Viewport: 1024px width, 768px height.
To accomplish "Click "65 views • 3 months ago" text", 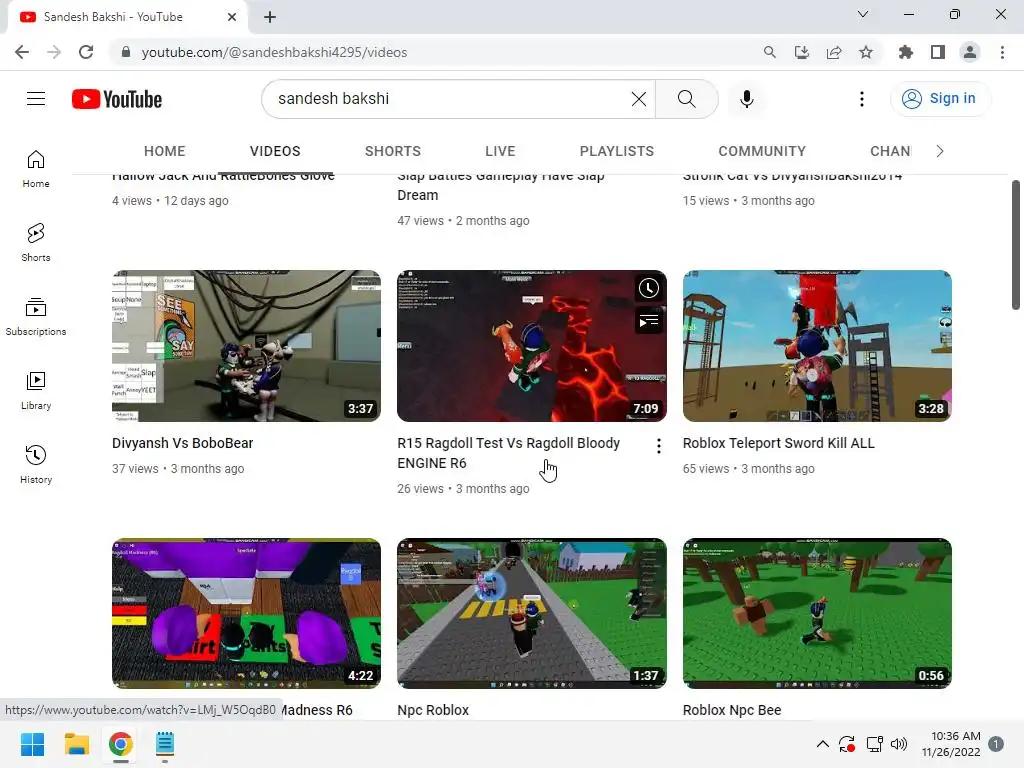I will (x=748, y=469).
